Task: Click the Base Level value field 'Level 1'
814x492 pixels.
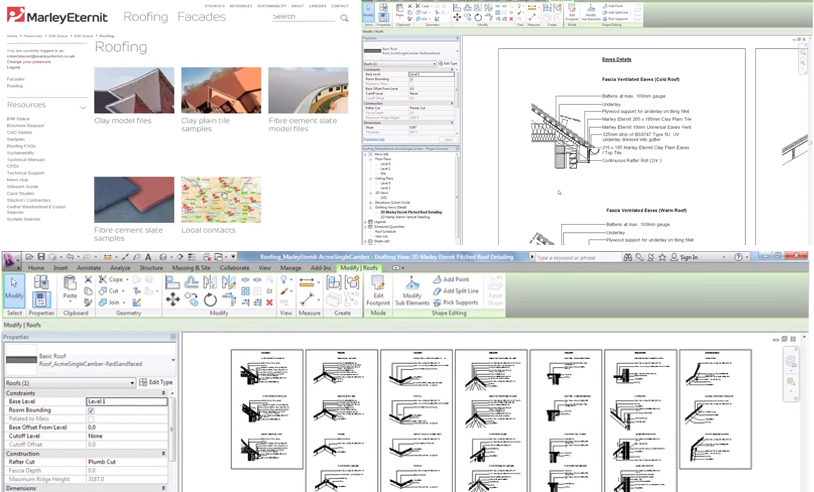Action: point(127,401)
